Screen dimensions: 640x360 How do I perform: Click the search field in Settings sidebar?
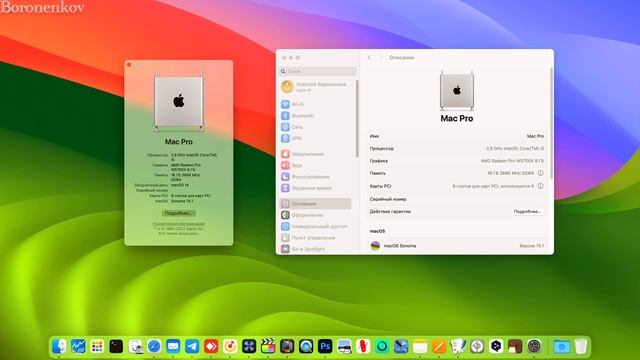pyautogui.click(x=318, y=71)
